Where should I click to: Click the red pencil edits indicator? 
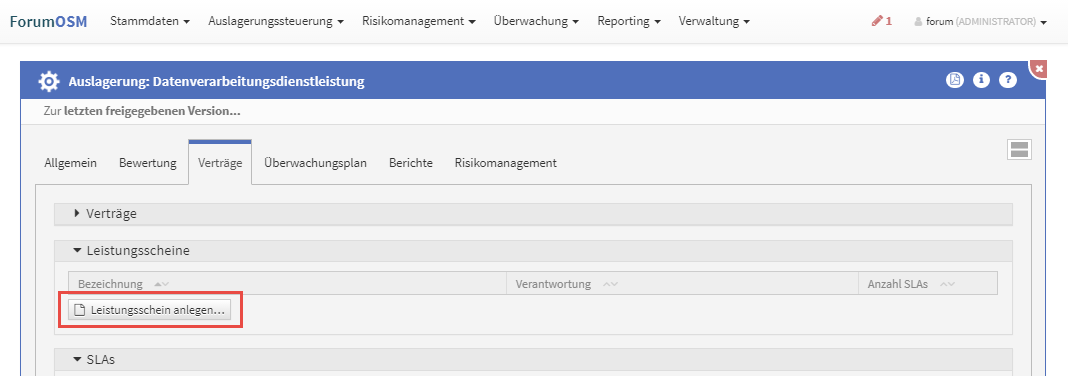[x=881, y=21]
